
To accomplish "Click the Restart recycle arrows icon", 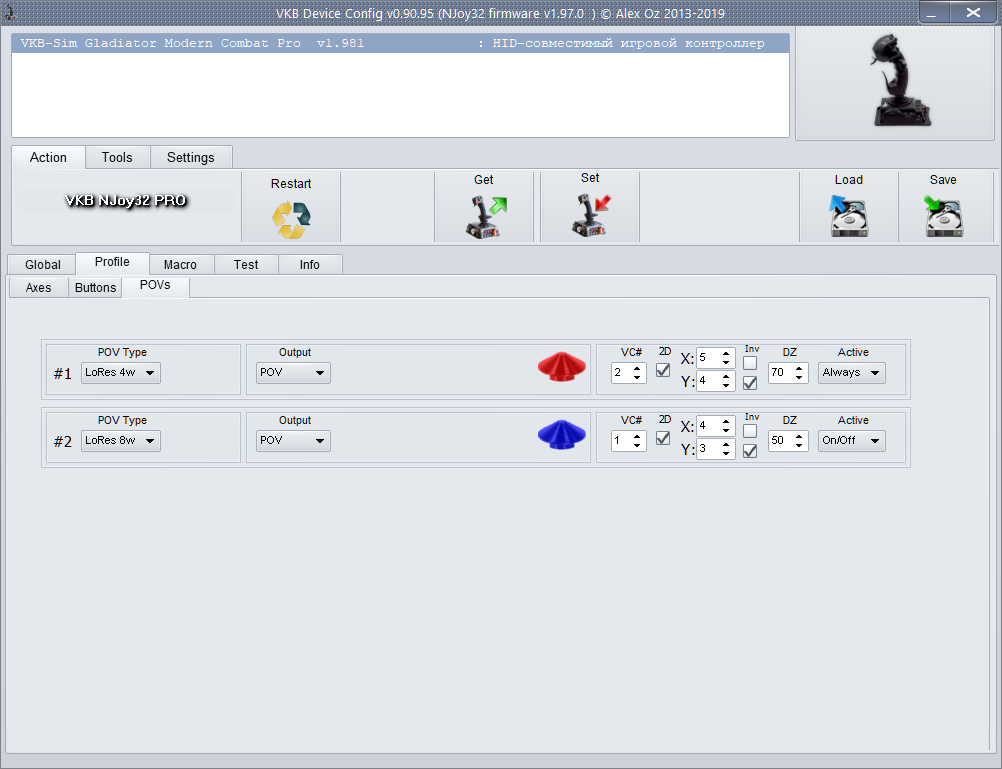I will click(291, 219).
